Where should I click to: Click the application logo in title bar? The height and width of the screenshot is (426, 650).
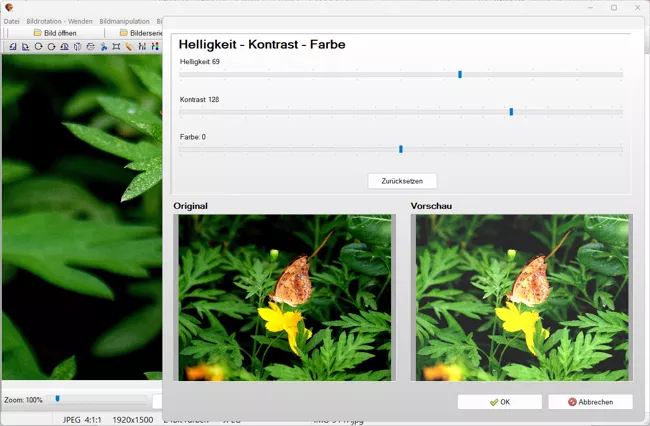[9, 7]
